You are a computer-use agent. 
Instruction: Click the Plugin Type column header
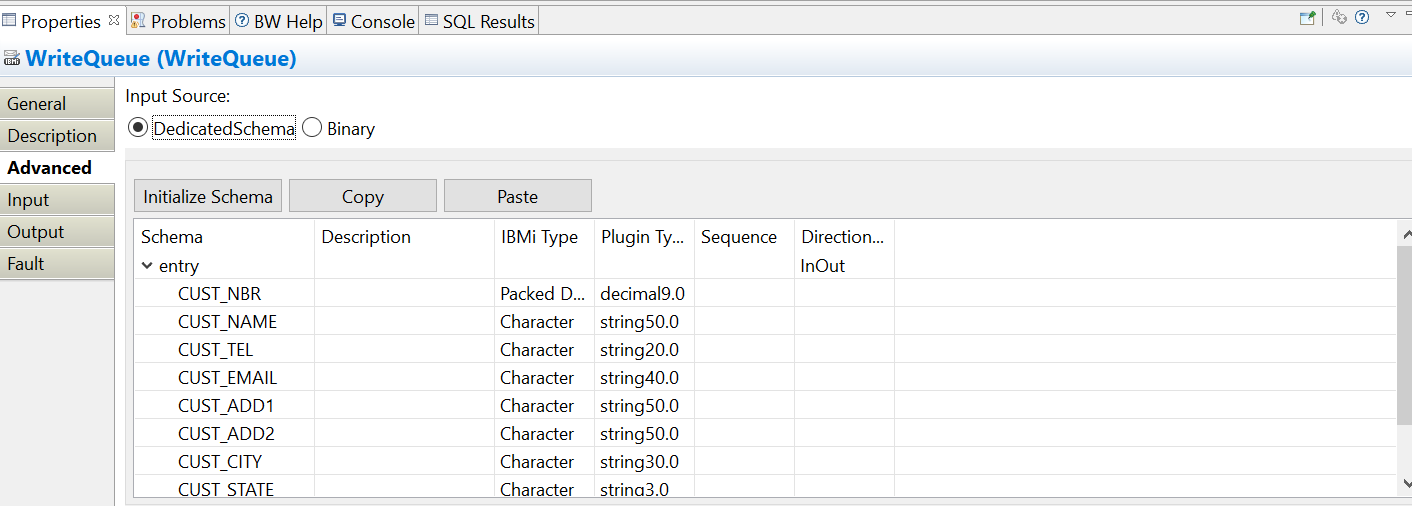643,237
